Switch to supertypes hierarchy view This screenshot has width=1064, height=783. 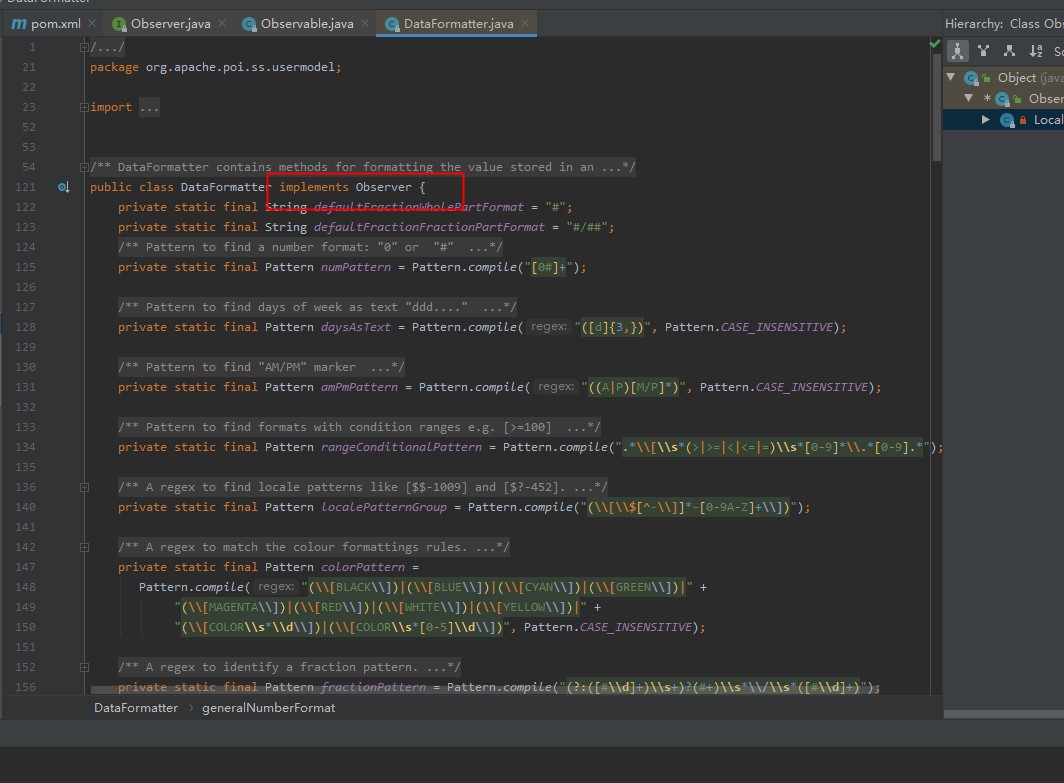pos(983,51)
